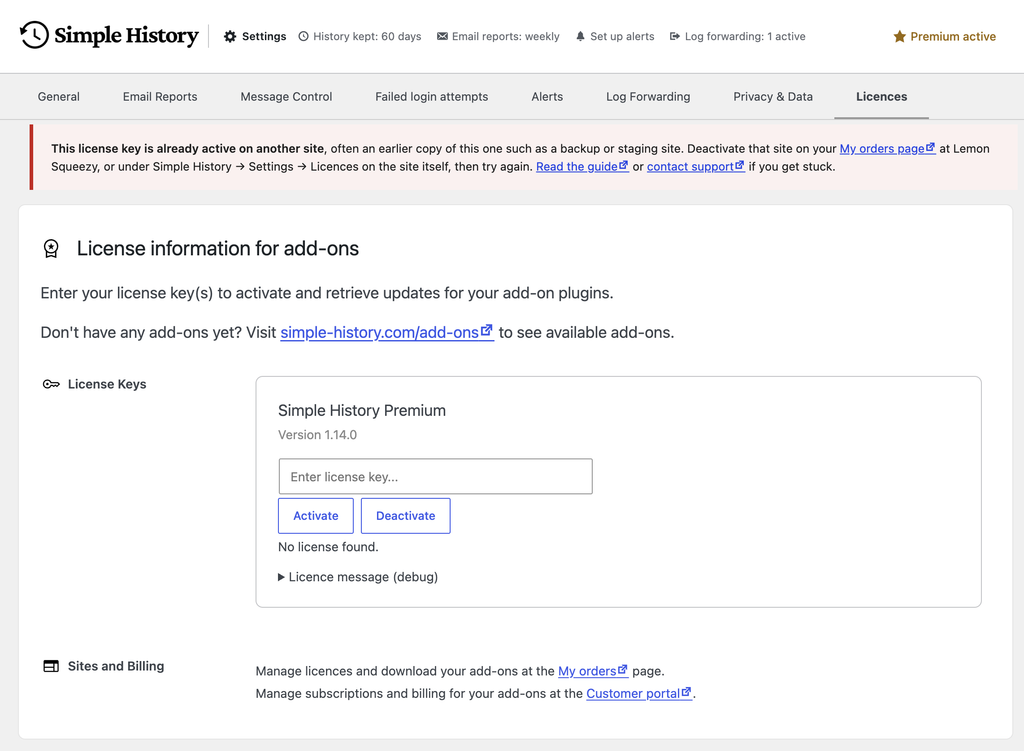
Task: Follow the Read the guide link
Action: (x=583, y=167)
